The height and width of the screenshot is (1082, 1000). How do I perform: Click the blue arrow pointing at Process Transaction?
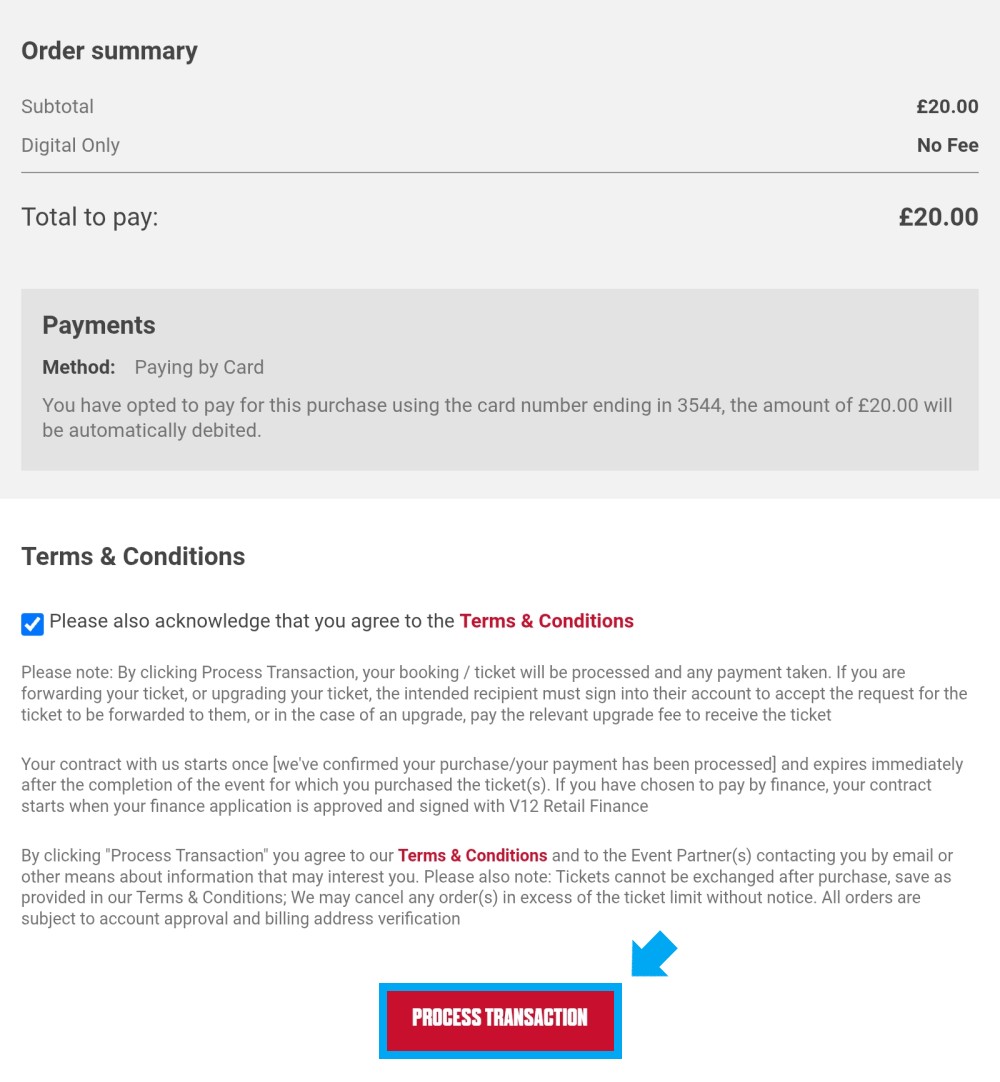(654, 954)
